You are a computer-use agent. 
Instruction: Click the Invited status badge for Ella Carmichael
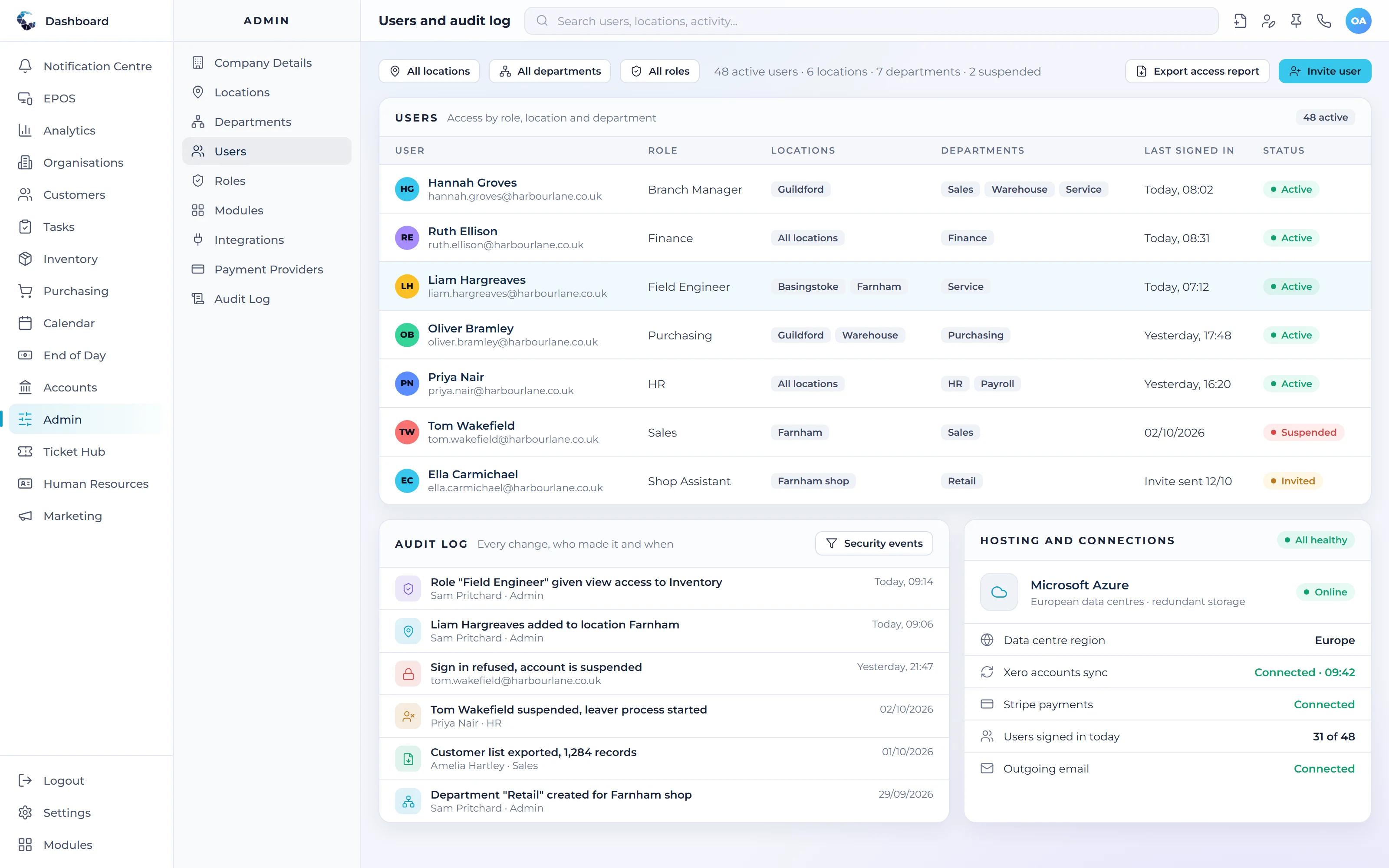(1293, 481)
